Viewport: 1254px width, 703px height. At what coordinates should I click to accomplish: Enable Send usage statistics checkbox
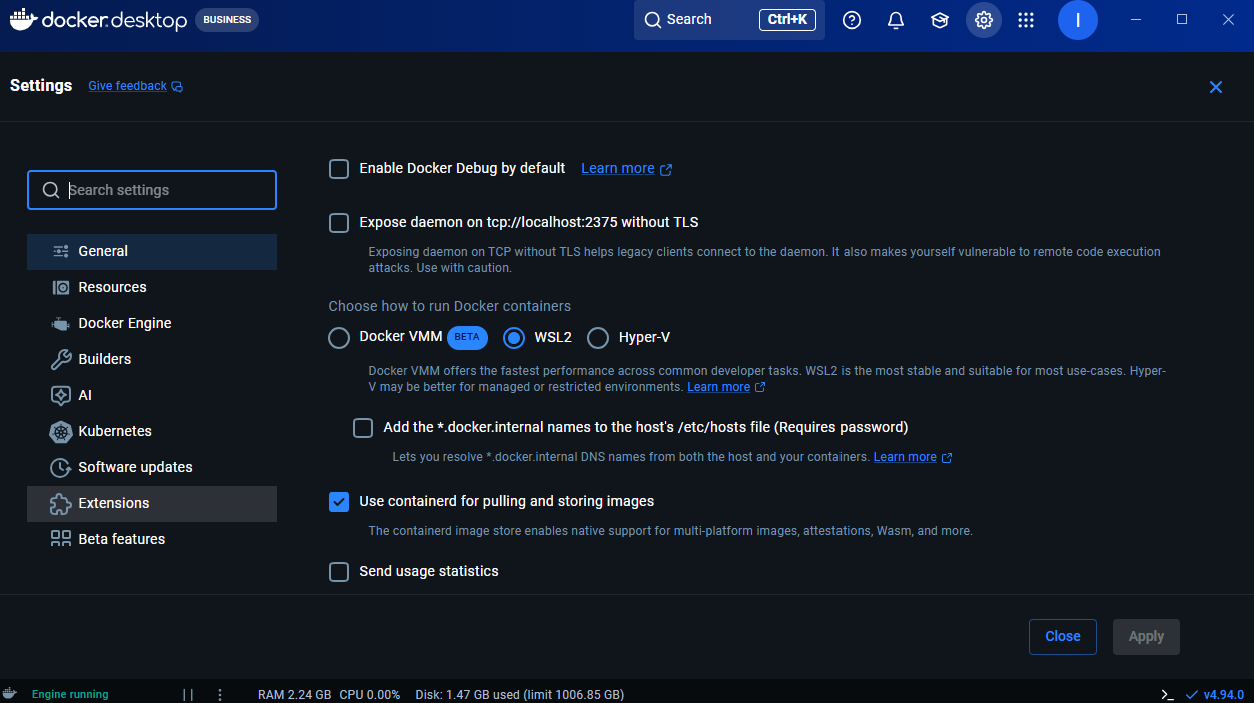[339, 572]
